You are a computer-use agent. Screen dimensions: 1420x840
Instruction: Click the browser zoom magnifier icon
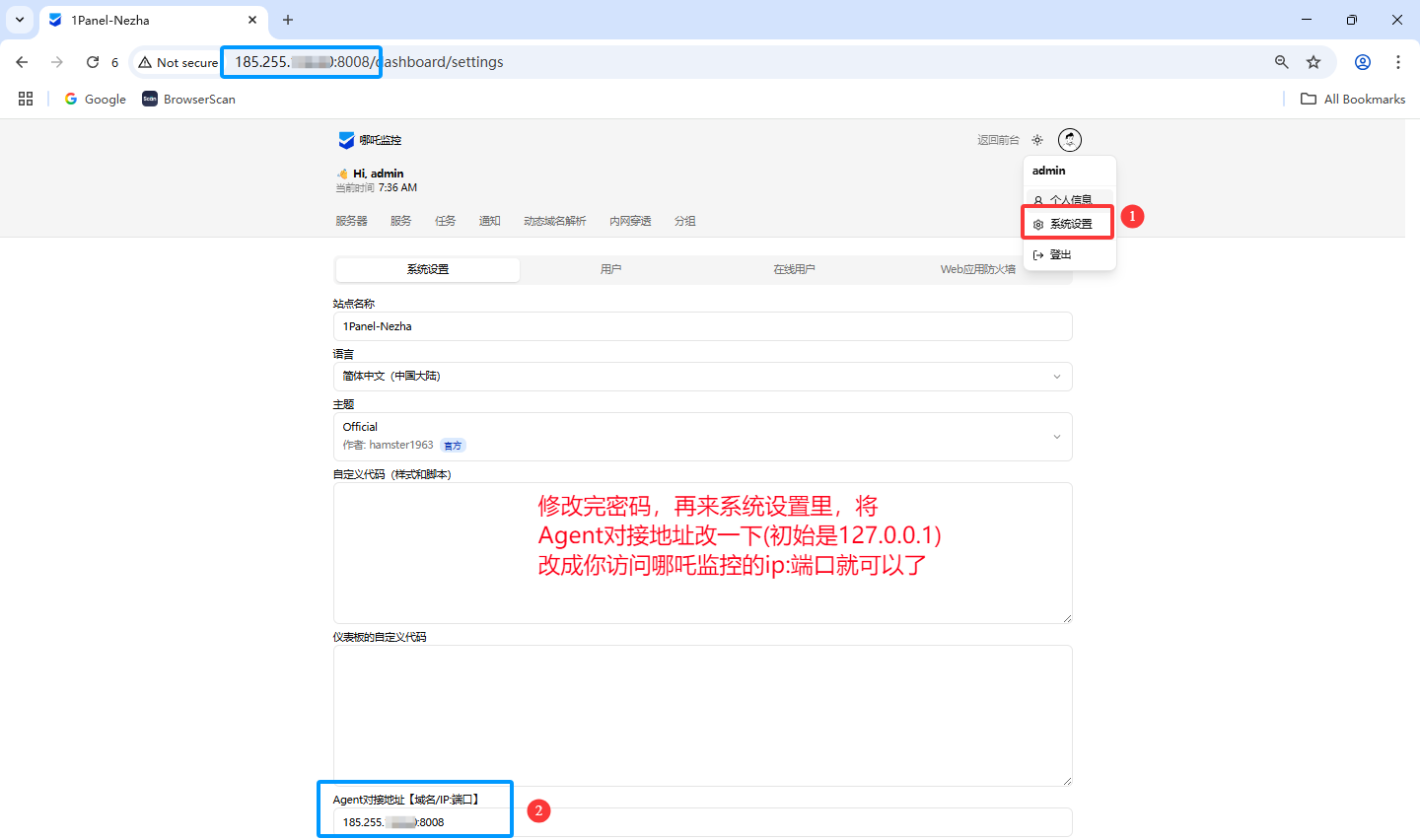pos(1281,62)
